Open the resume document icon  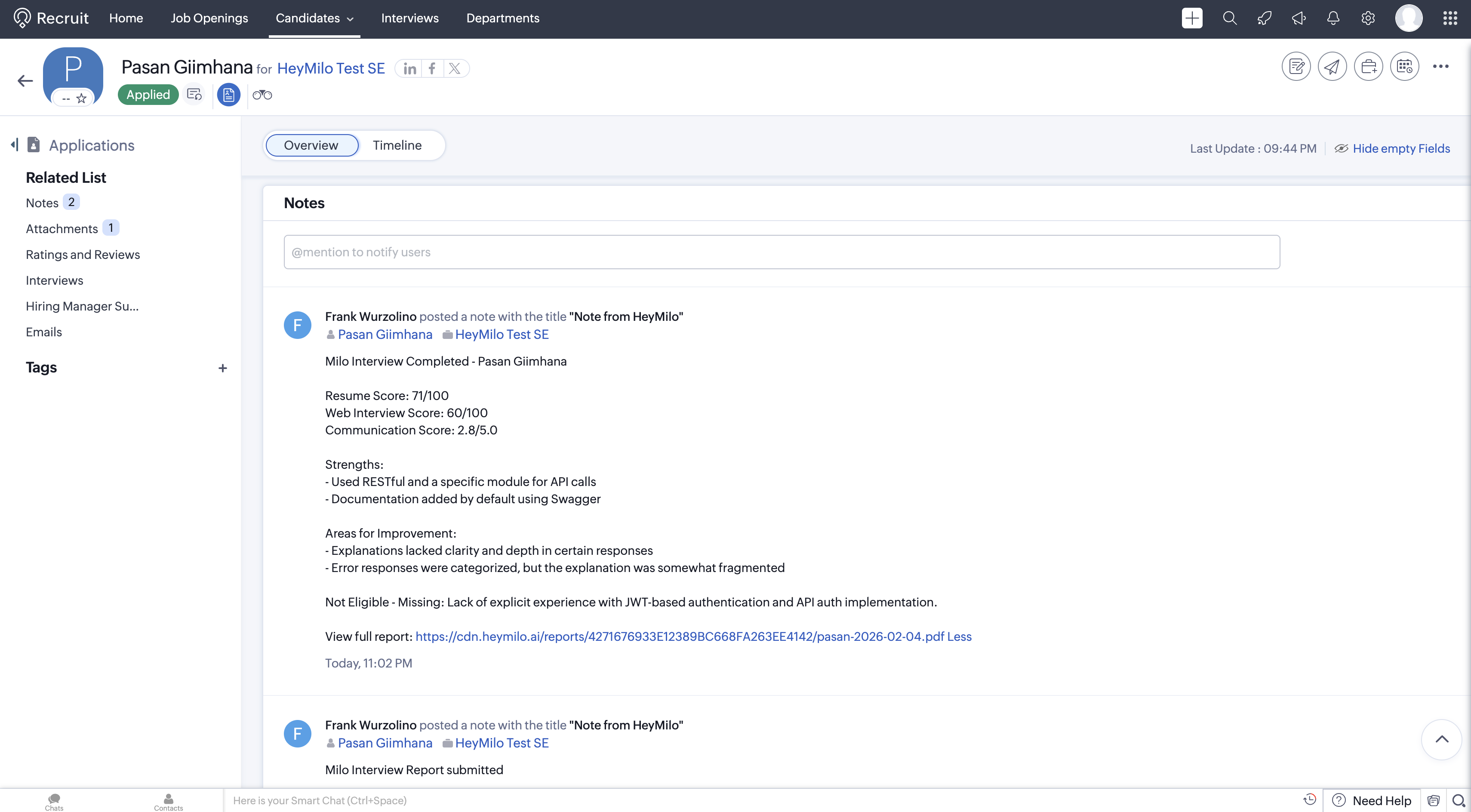(228, 95)
